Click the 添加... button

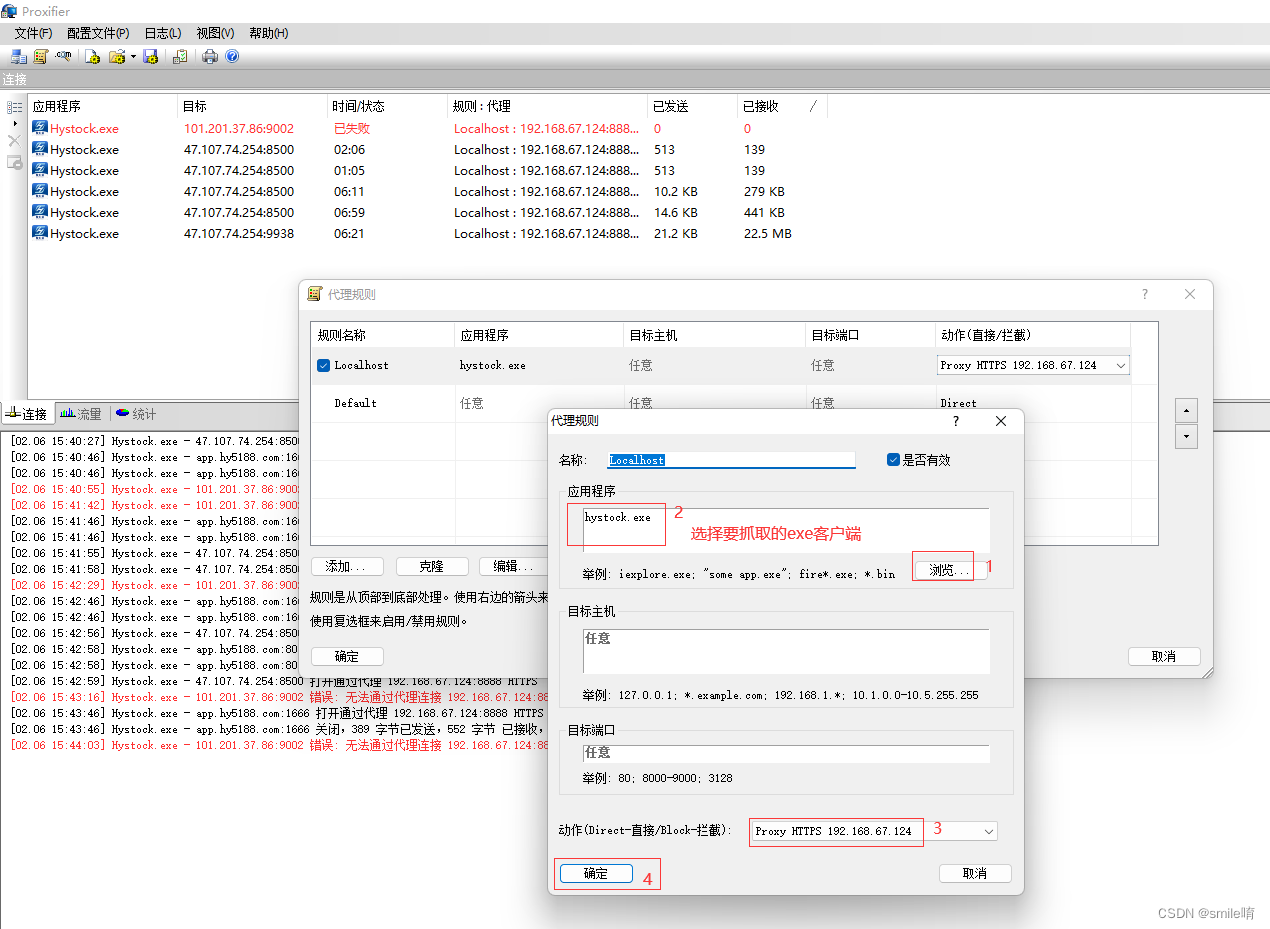click(347, 566)
